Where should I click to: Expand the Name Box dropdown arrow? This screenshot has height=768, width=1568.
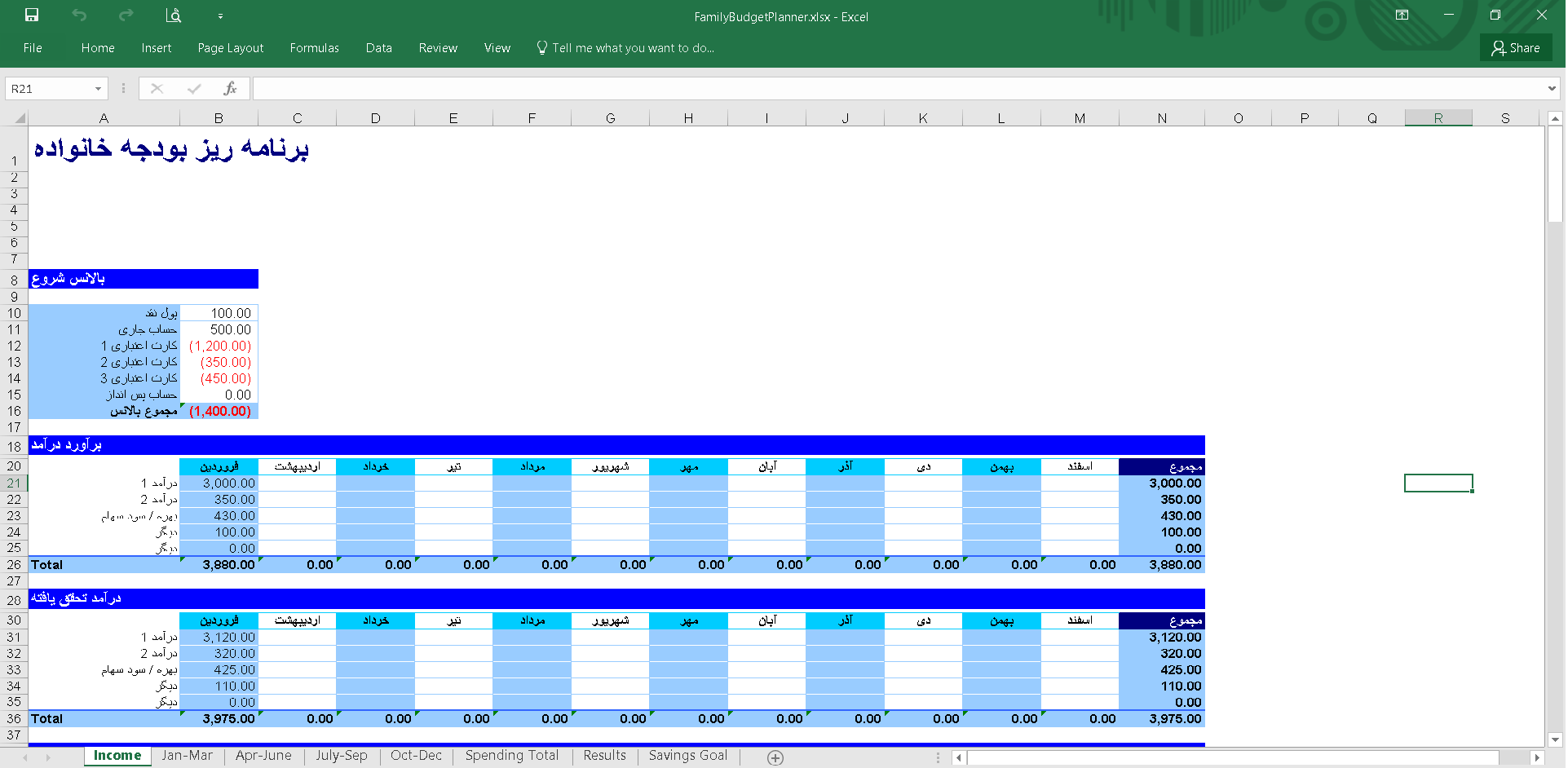98,89
